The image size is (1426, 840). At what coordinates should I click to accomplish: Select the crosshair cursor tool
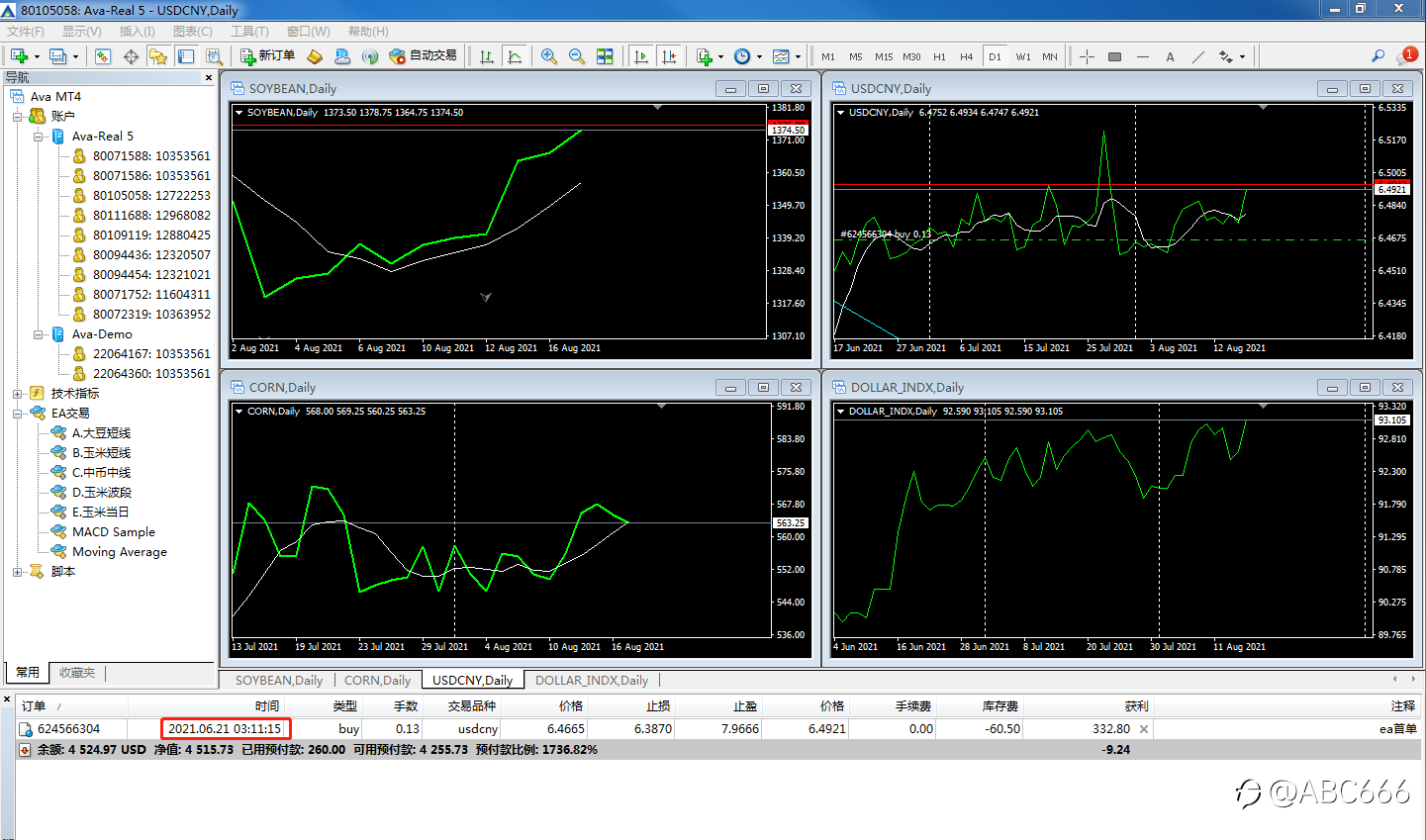[x=1087, y=56]
